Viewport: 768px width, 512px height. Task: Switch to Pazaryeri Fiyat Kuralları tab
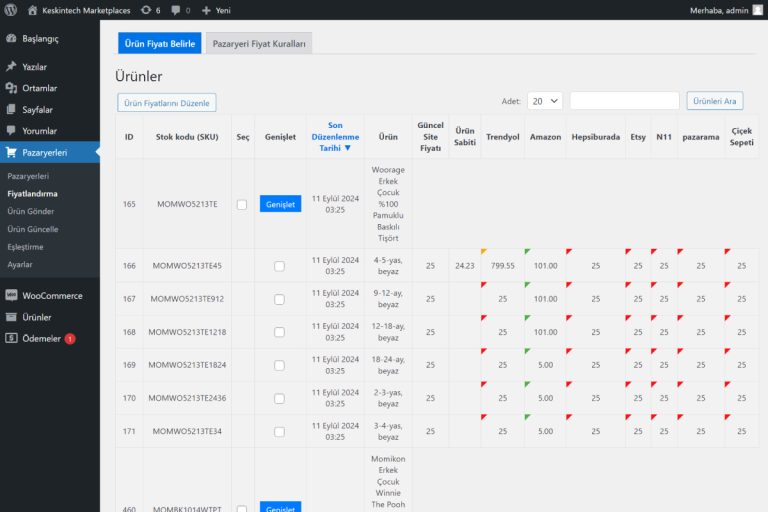pos(260,43)
